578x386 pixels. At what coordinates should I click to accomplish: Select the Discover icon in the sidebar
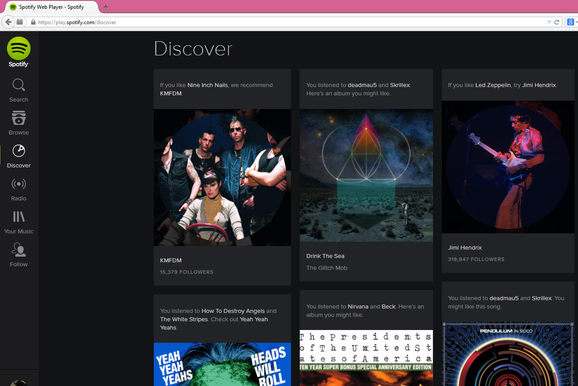click(x=18, y=151)
